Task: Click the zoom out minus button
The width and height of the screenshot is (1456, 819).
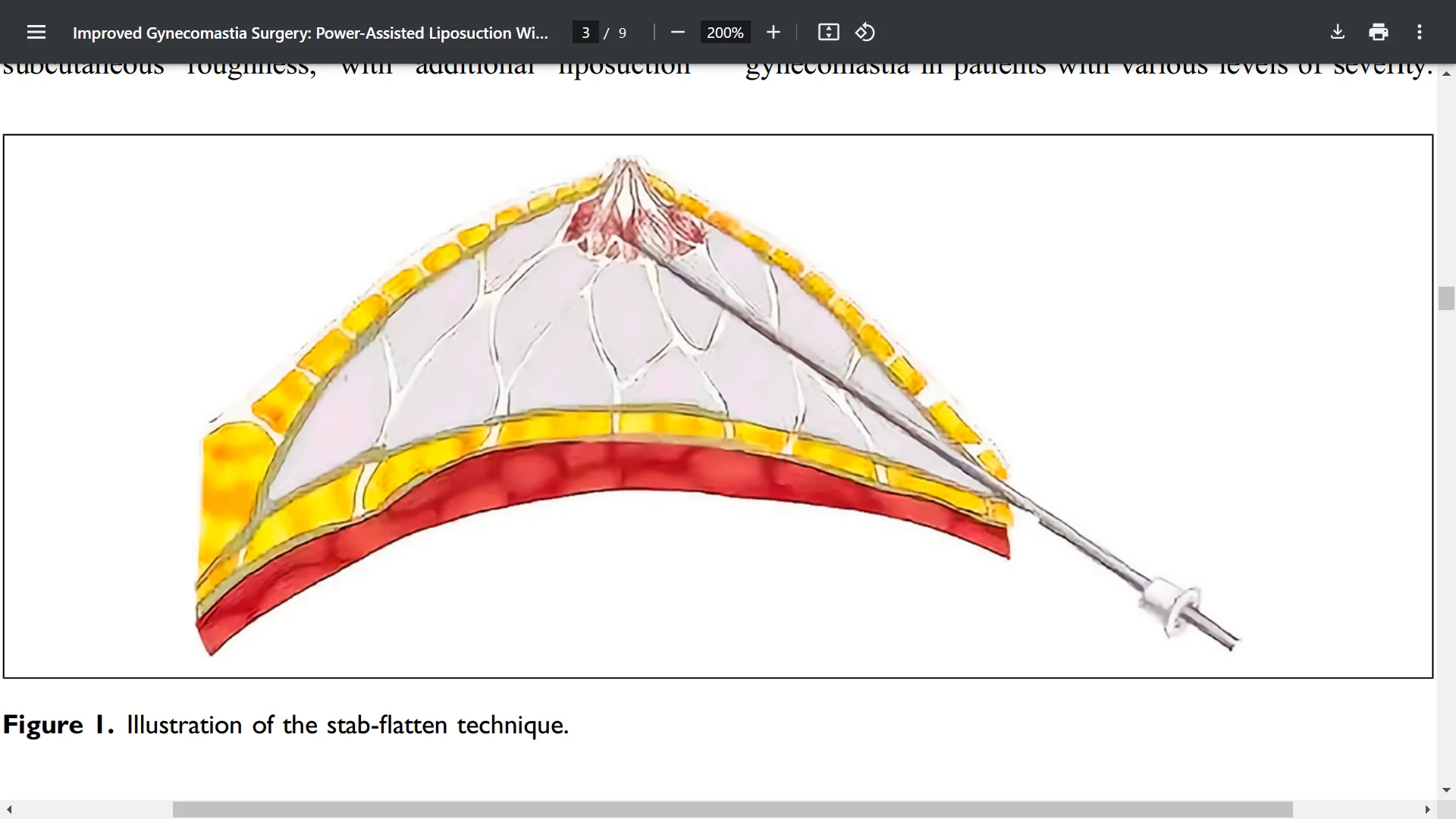Action: click(678, 32)
